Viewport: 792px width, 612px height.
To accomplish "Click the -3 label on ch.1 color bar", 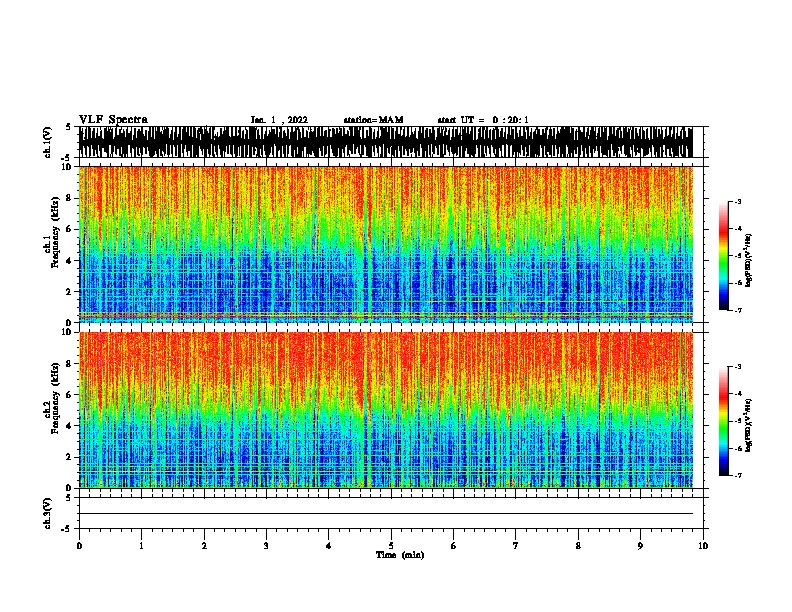I will tap(737, 201).
